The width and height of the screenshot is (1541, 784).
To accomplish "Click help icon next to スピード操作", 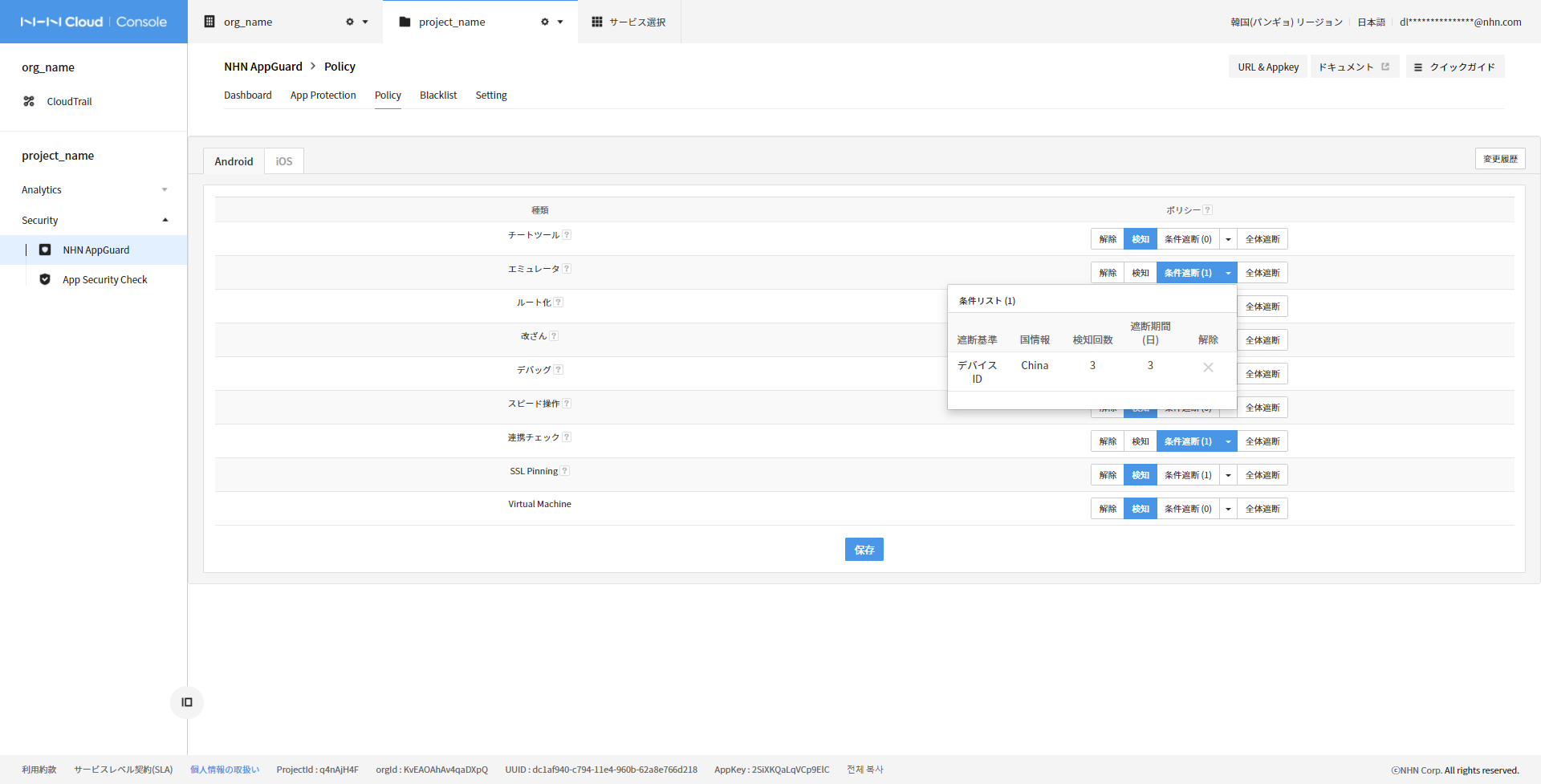I will (x=567, y=404).
